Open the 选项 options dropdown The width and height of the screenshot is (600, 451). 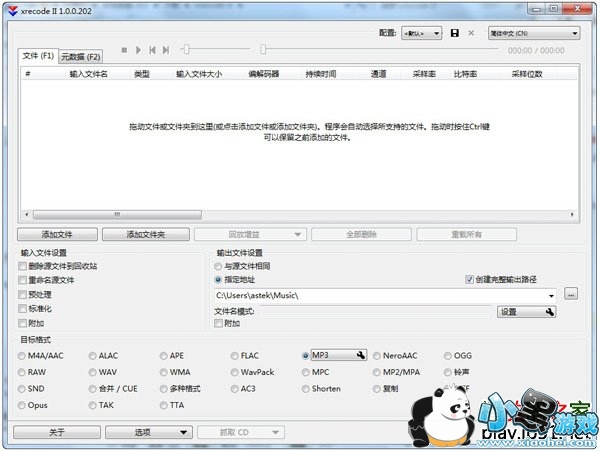point(149,432)
